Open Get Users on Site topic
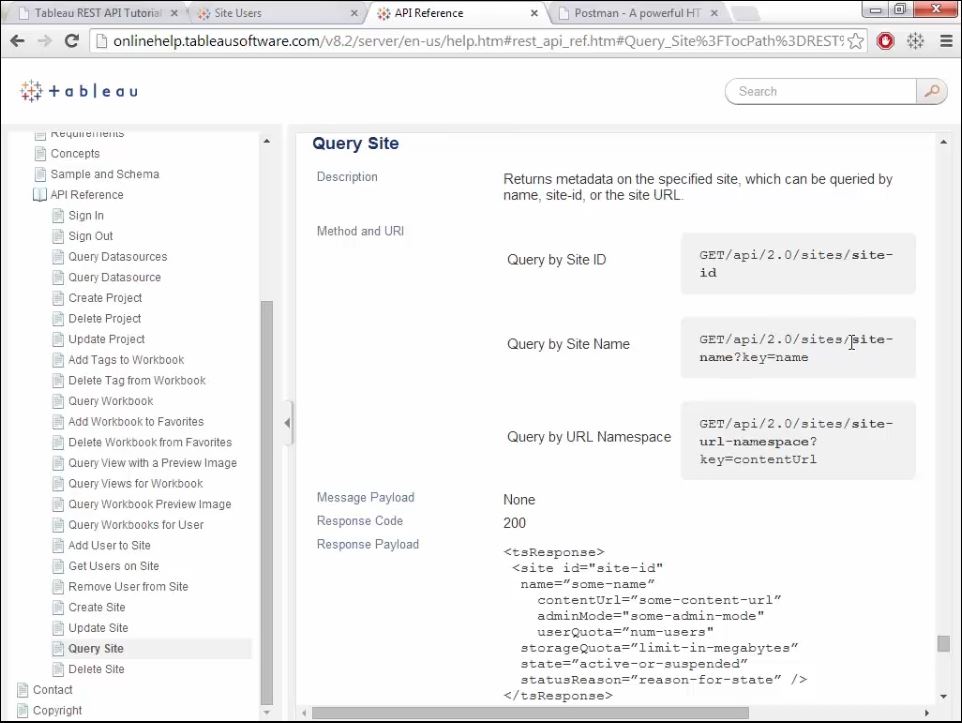This screenshot has width=962, height=723. 114,566
